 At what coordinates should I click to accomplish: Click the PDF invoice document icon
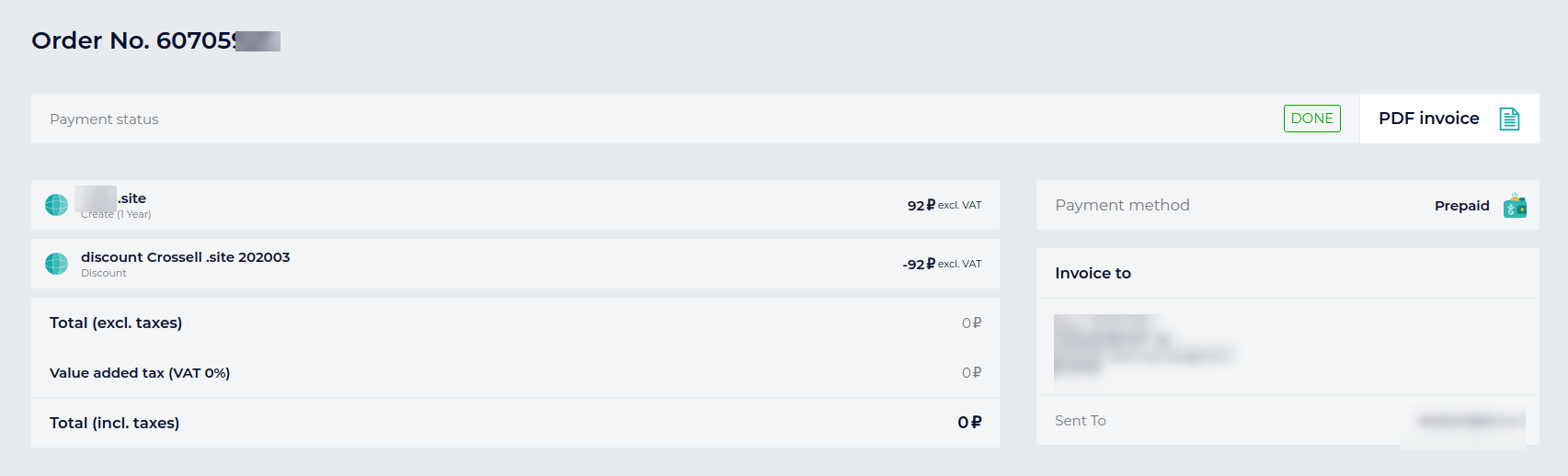(x=1509, y=119)
